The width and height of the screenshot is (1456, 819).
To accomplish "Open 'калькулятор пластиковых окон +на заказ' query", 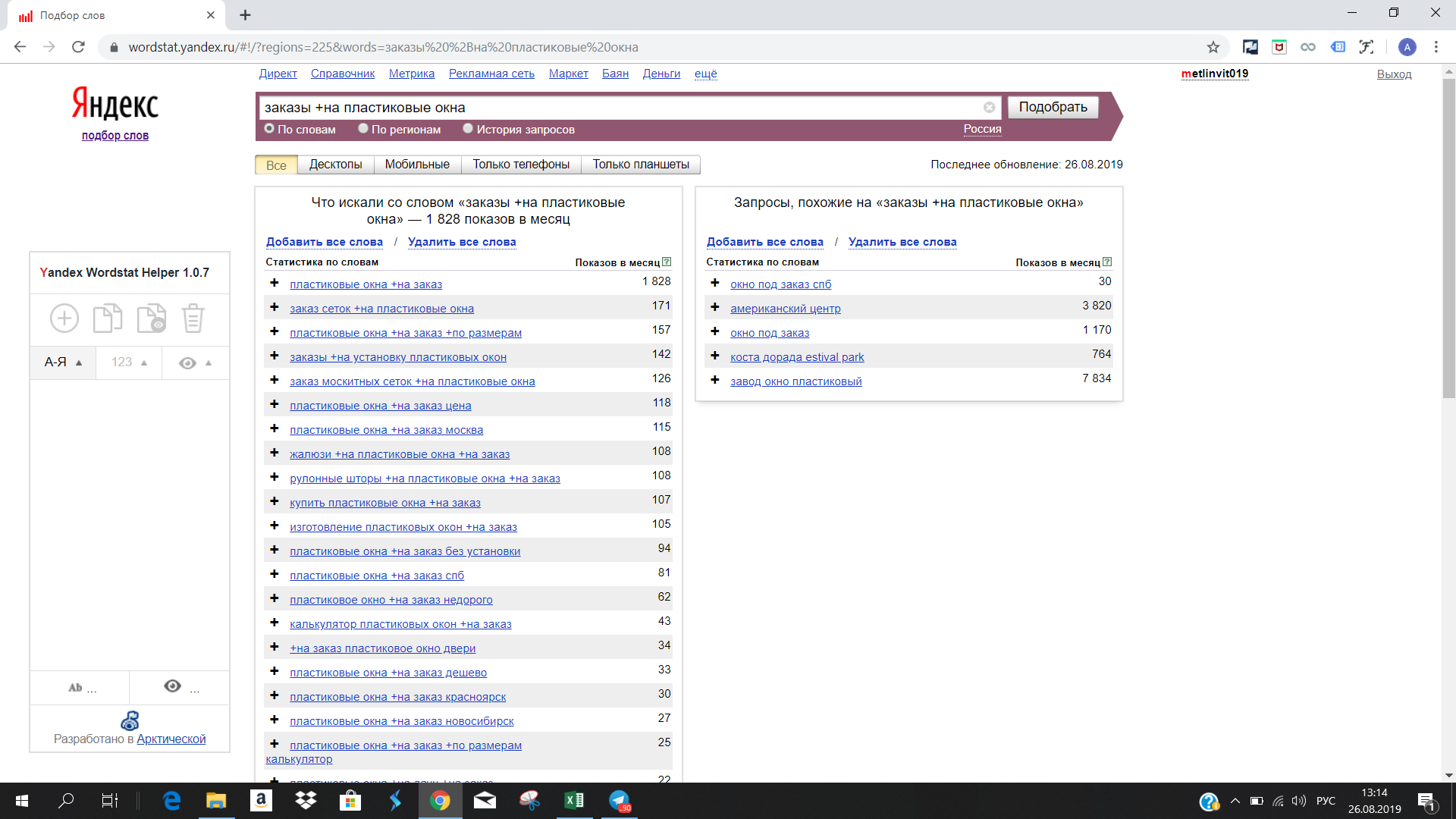I will click(x=400, y=624).
